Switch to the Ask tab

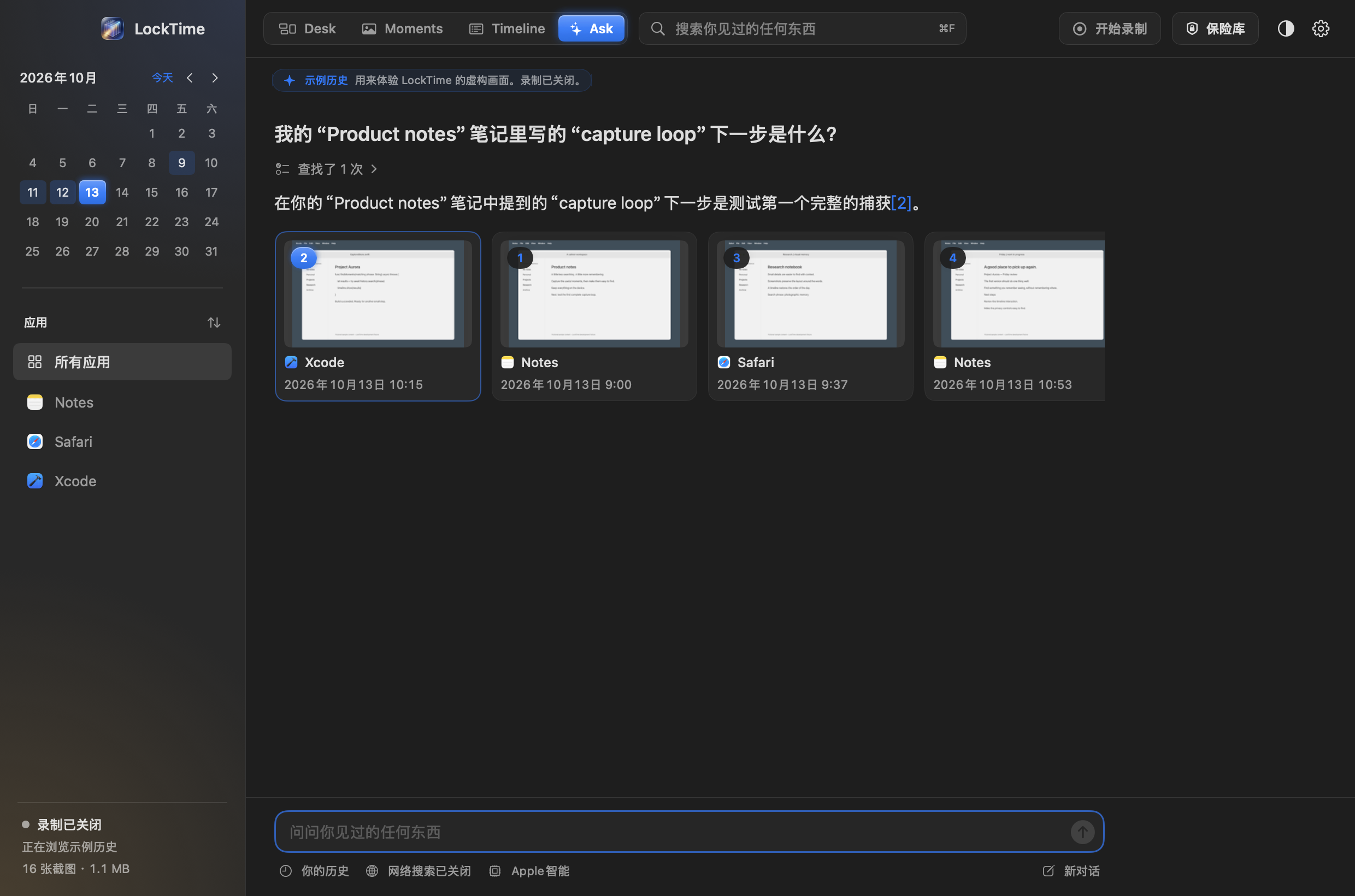click(x=592, y=28)
